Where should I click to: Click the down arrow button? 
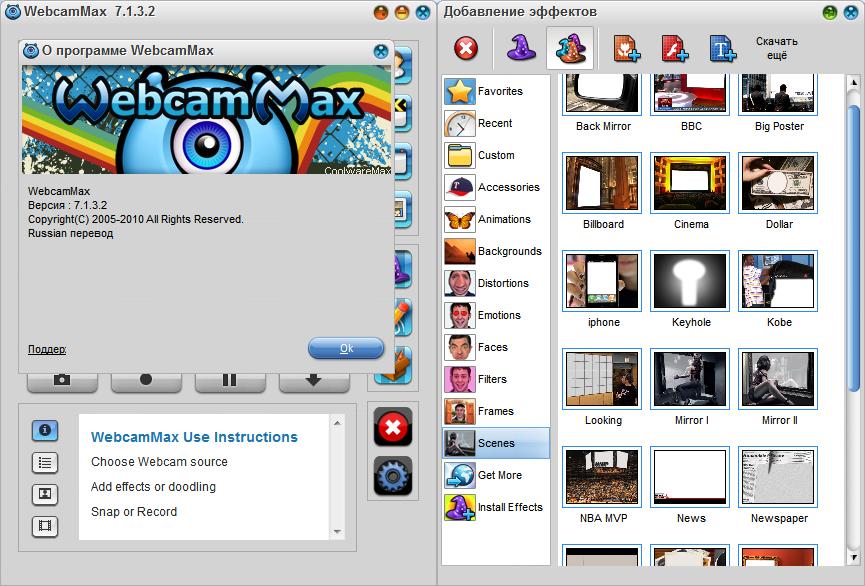[313, 381]
